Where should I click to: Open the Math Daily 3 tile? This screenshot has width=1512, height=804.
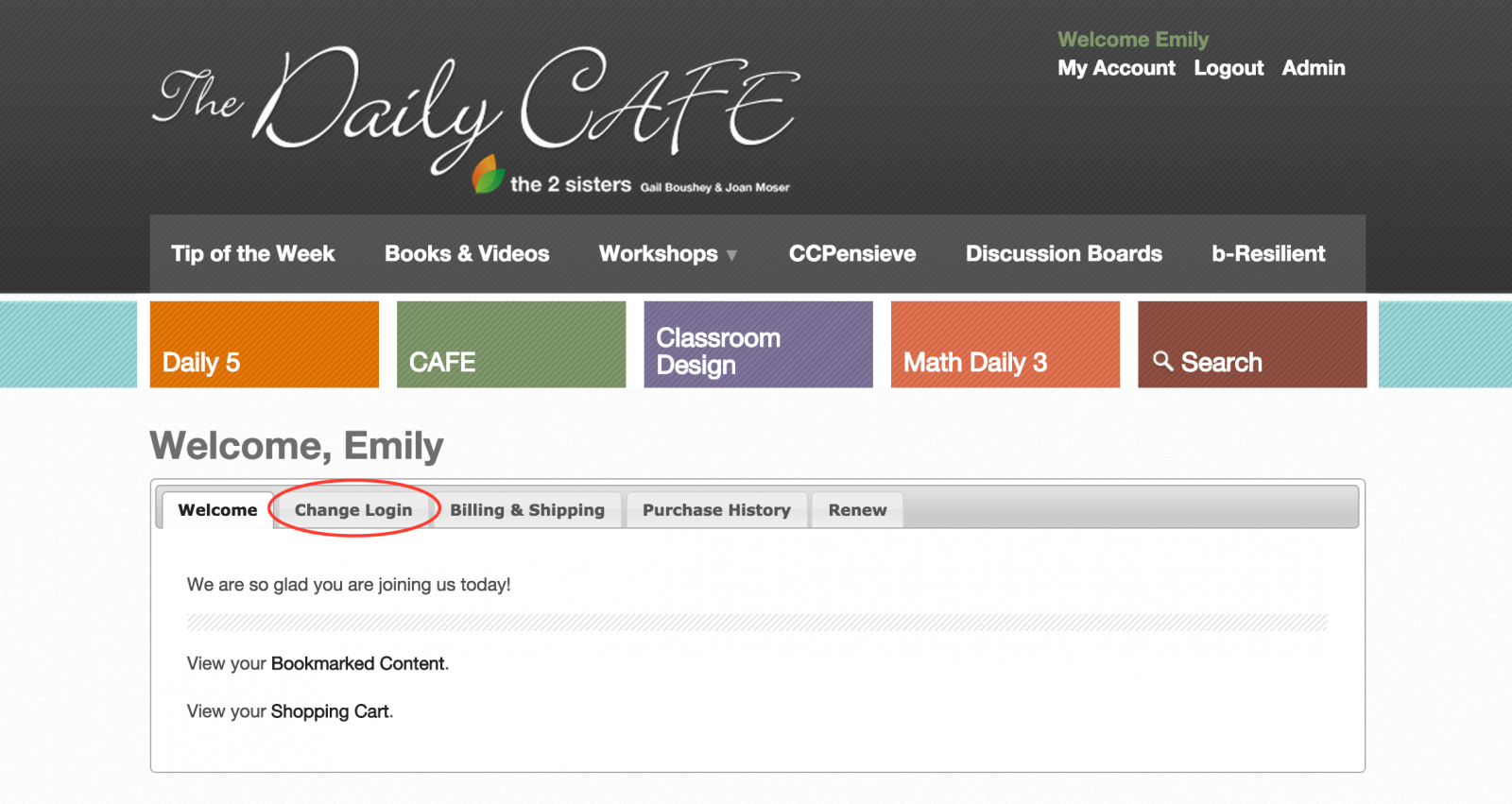click(1005, 344)
